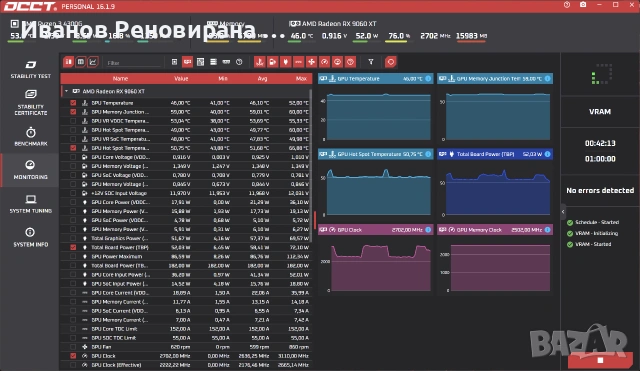Check the +12V SOC Input Voltage checkbox
The width and height of the screenshot is (640, 371).
tap(73, 193)
